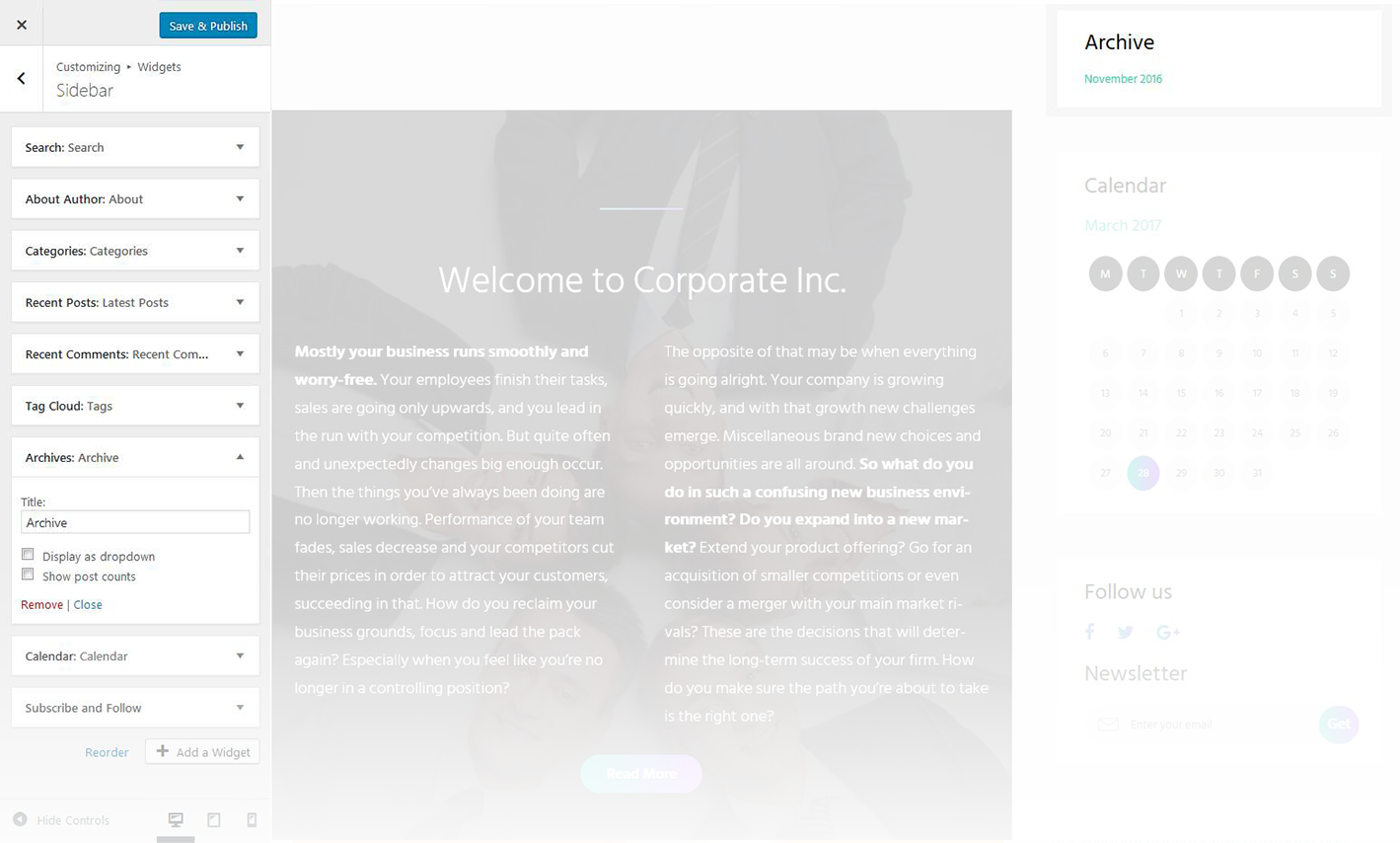
Task: Open the November 2016 archive link
Action: [1123, 79]
